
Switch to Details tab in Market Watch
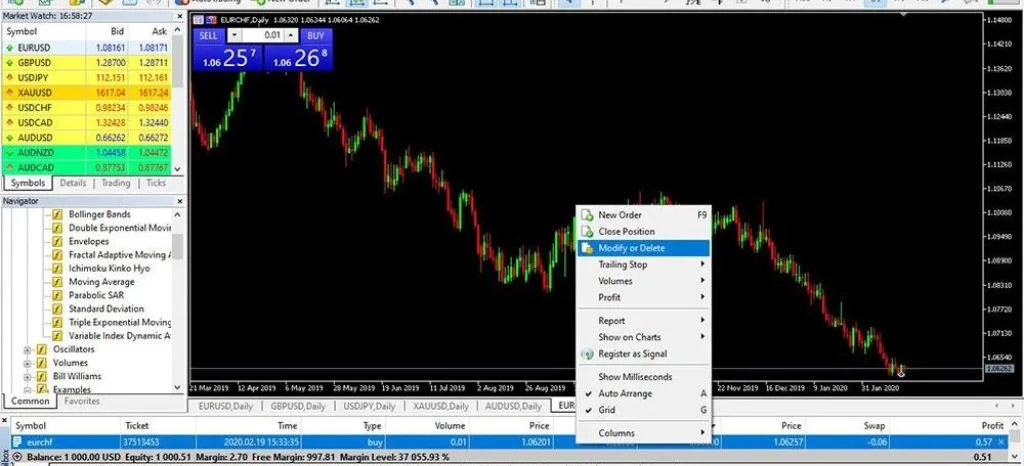point(73,183)
